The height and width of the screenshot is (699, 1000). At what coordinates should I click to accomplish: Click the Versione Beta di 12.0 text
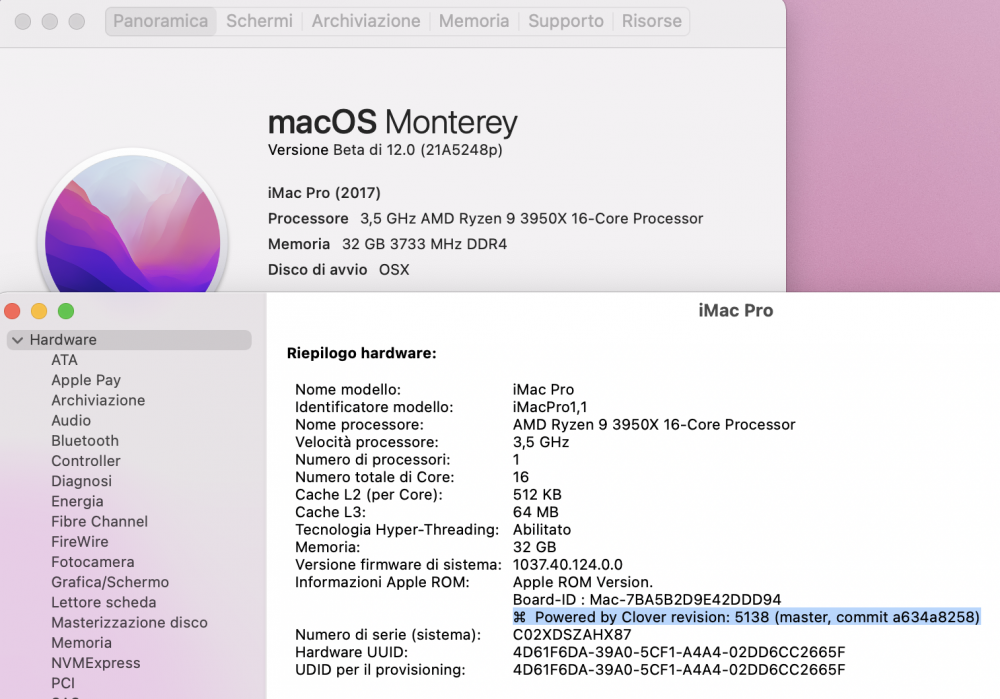coord(385,151)
